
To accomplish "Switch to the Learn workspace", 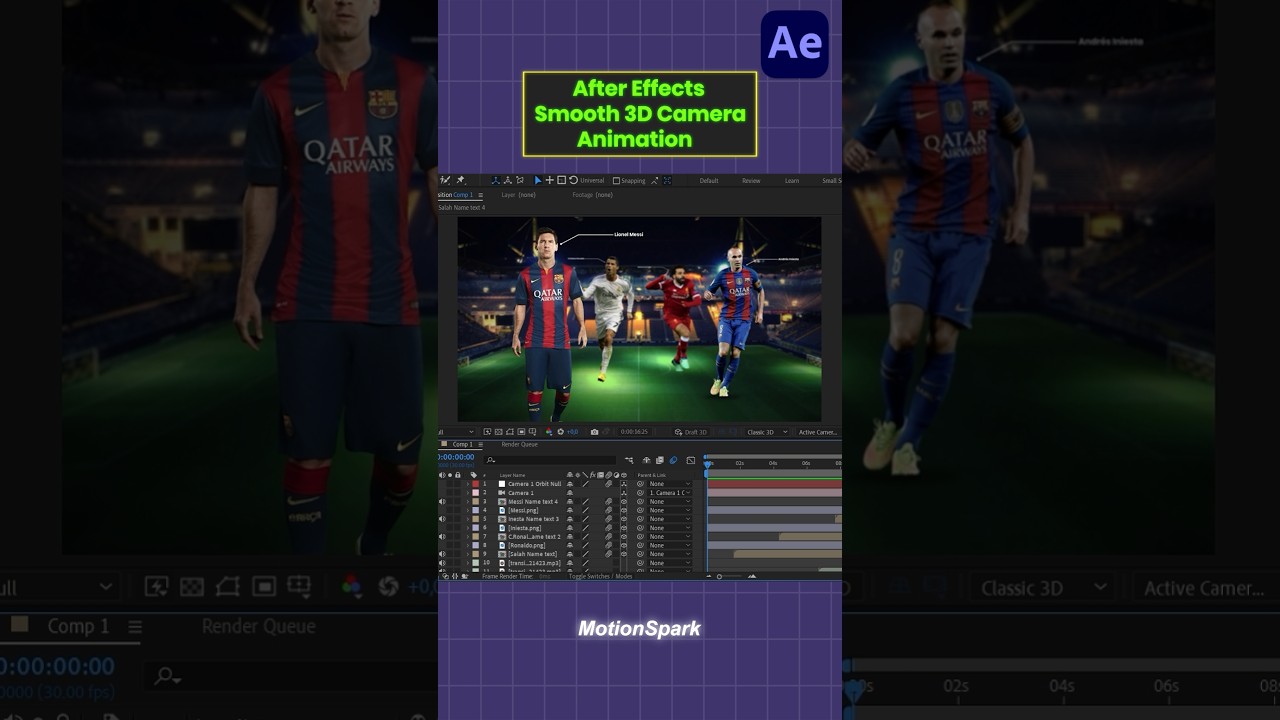I will tap(792, 181).
